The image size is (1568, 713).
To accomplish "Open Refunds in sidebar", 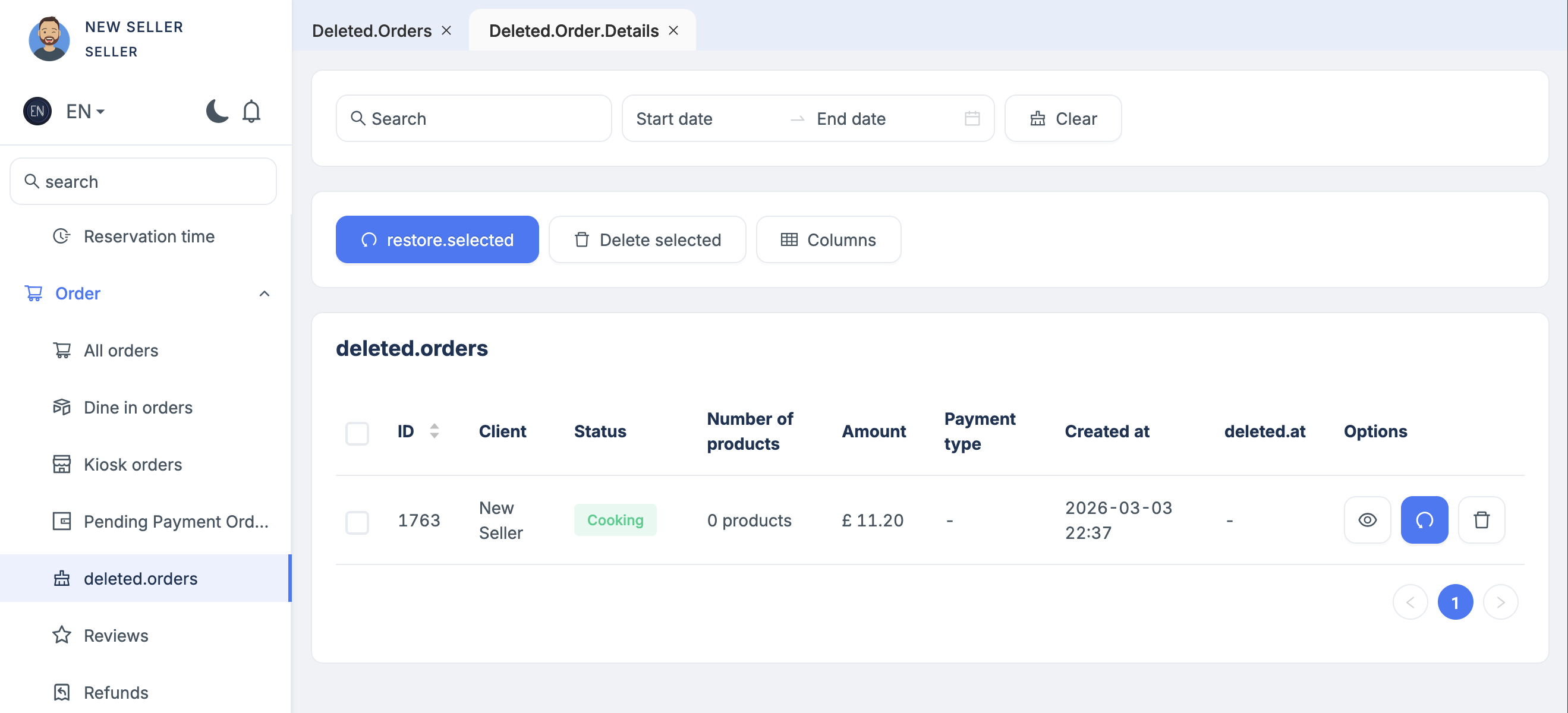I will pyautogui.click(x=116, y=692).
